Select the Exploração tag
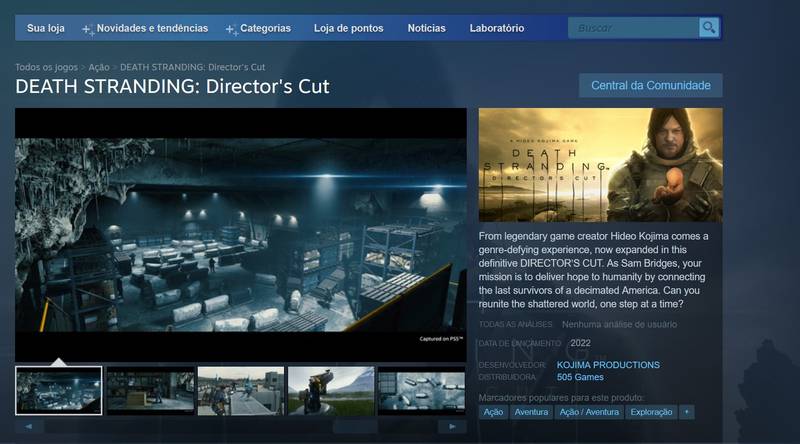The width and height of the screenshot is (800, 444). pyautogui.click(x=652, y=412)
